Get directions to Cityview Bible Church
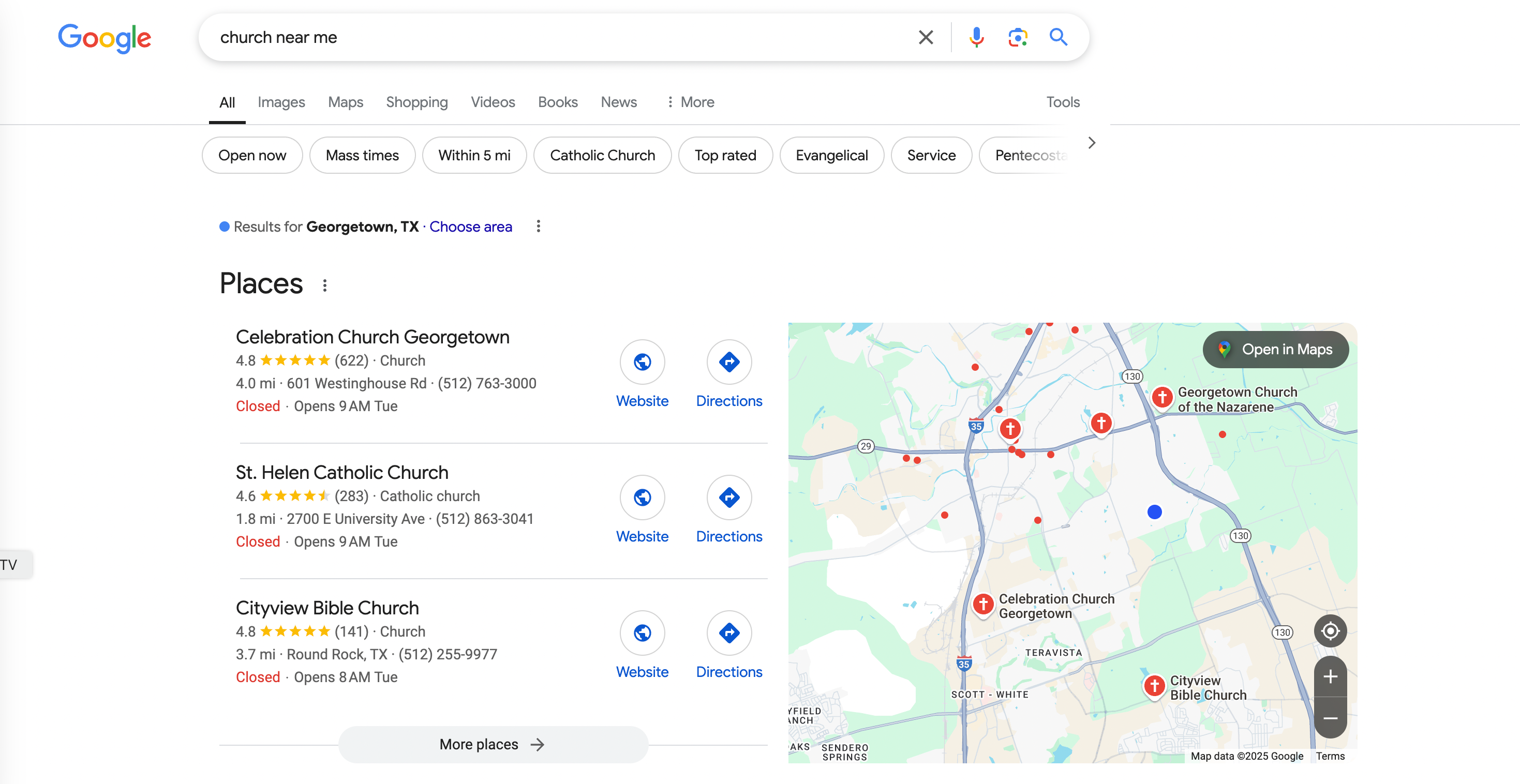1520x784 pixels. click(x=729, y=633)
